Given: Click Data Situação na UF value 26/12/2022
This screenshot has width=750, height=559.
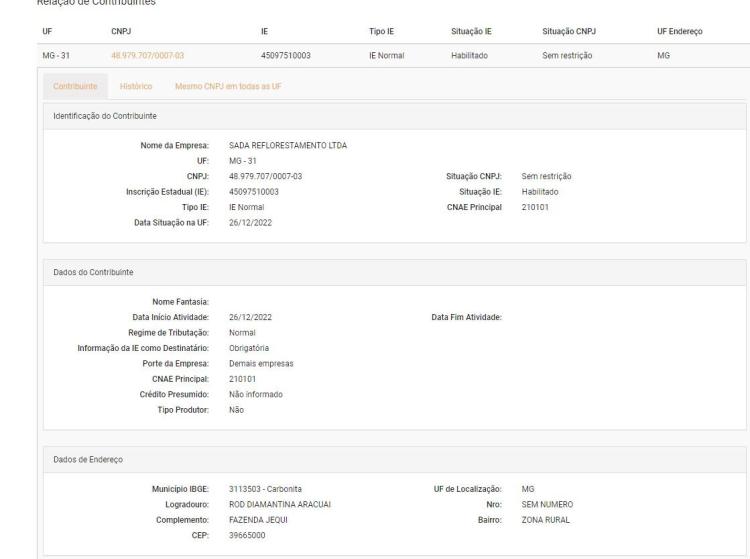Looking at the screenshot, I should click(x=250, y=223).
